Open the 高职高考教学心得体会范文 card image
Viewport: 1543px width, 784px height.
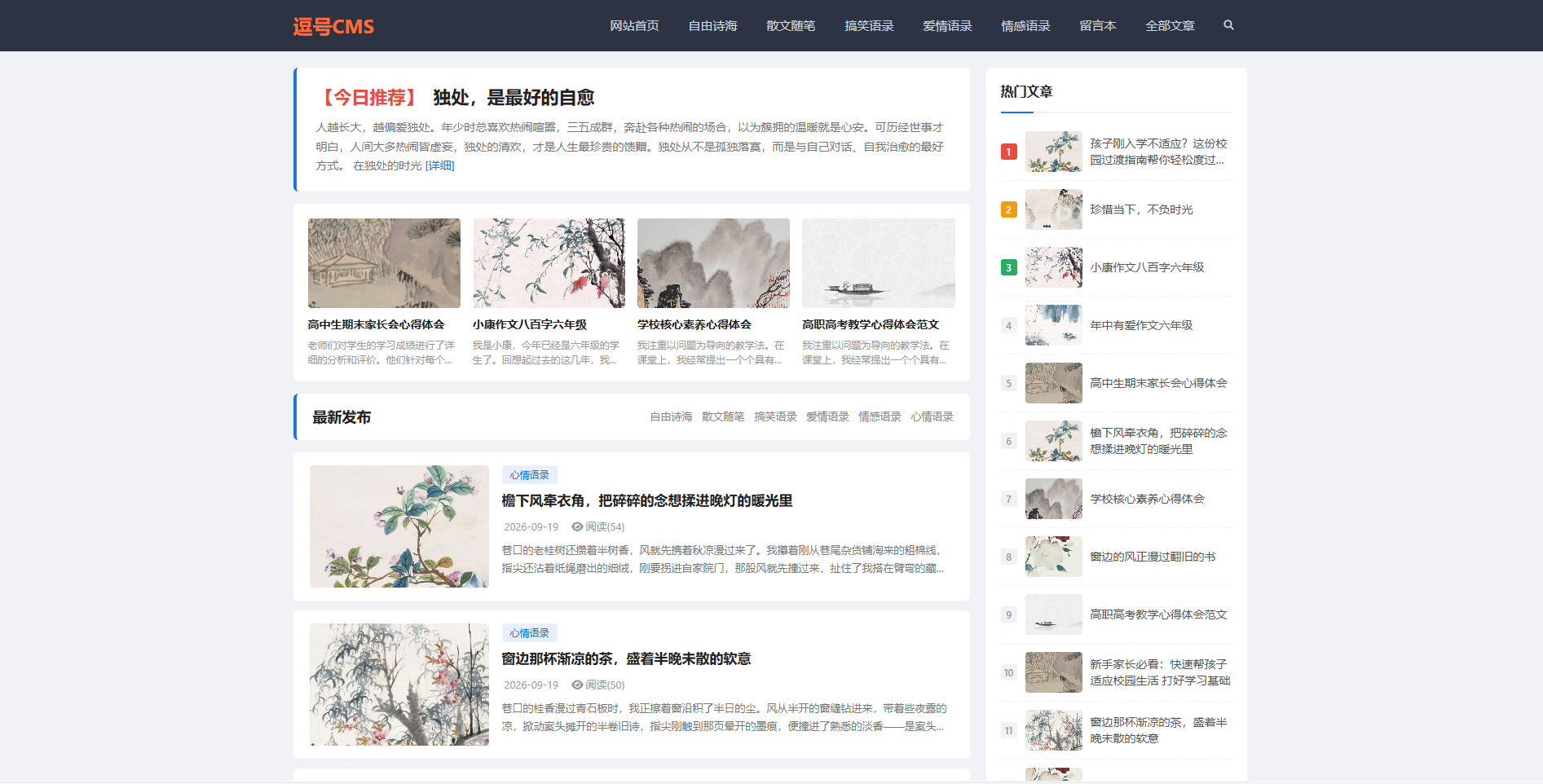point(879,263)
